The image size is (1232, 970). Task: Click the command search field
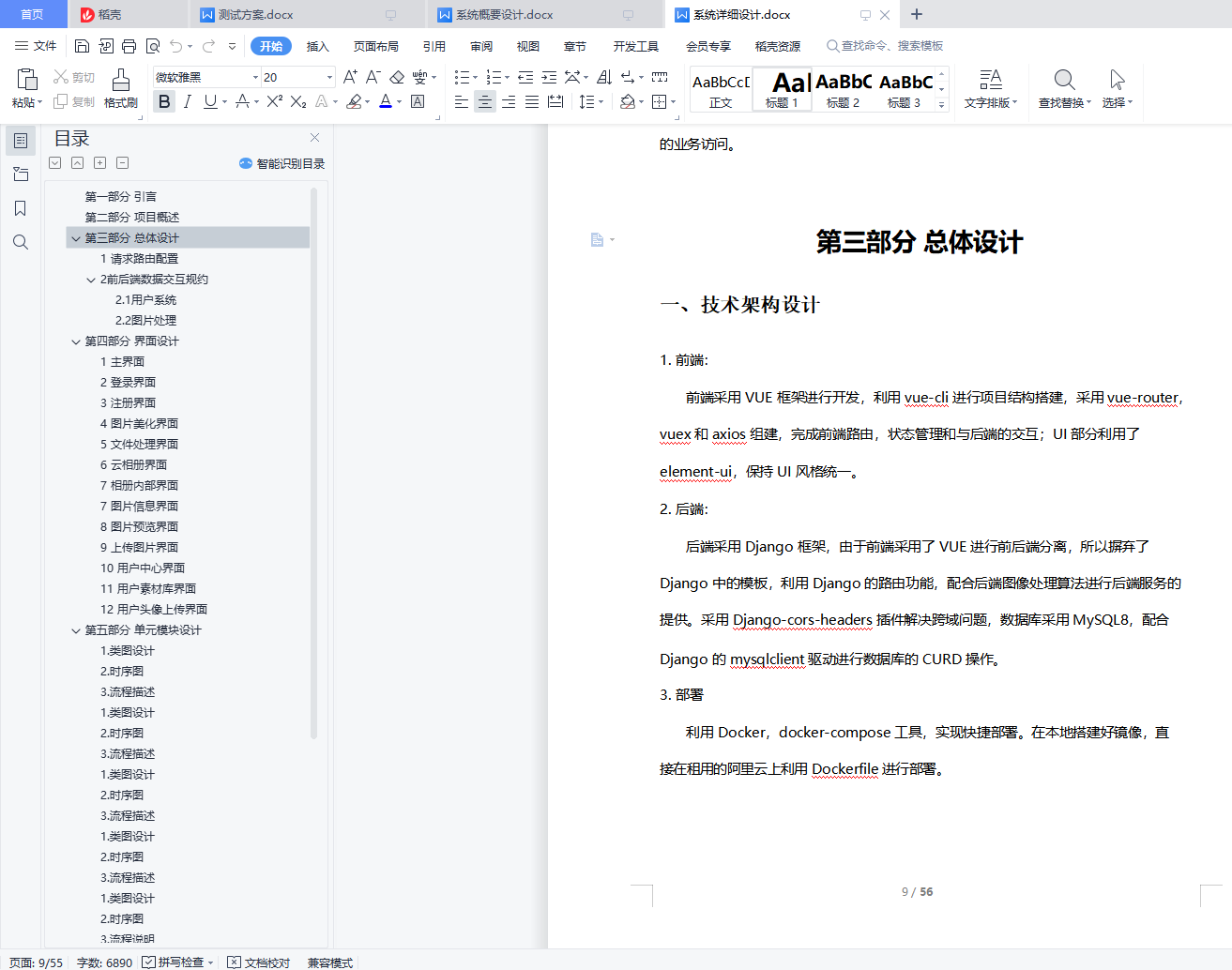tap(885, 46)
